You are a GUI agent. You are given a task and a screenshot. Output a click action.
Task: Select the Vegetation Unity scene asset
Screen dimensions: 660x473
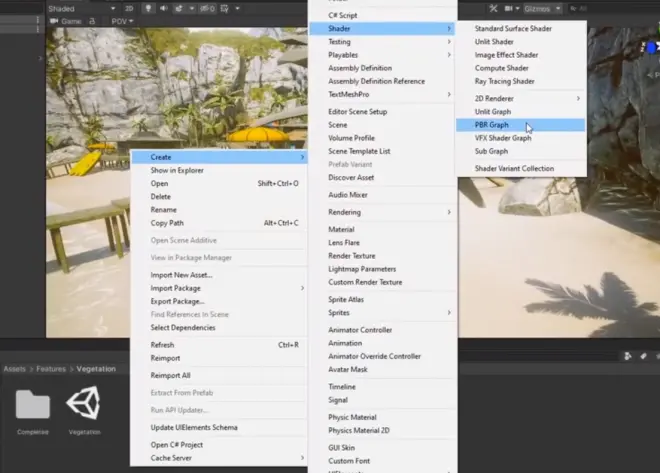[x=84, y=403]
